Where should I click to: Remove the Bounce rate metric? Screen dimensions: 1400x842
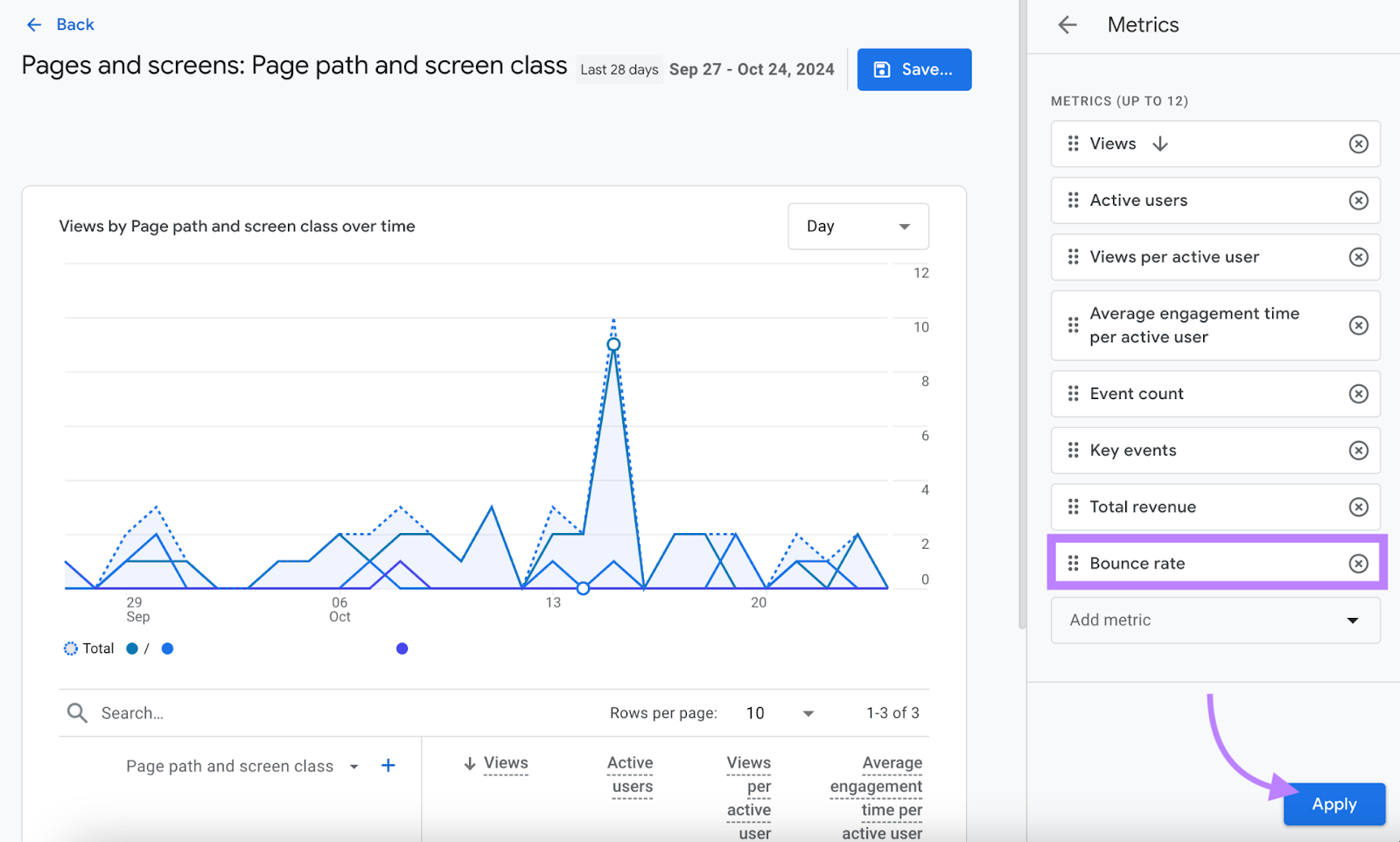(x=1358, y=563)
